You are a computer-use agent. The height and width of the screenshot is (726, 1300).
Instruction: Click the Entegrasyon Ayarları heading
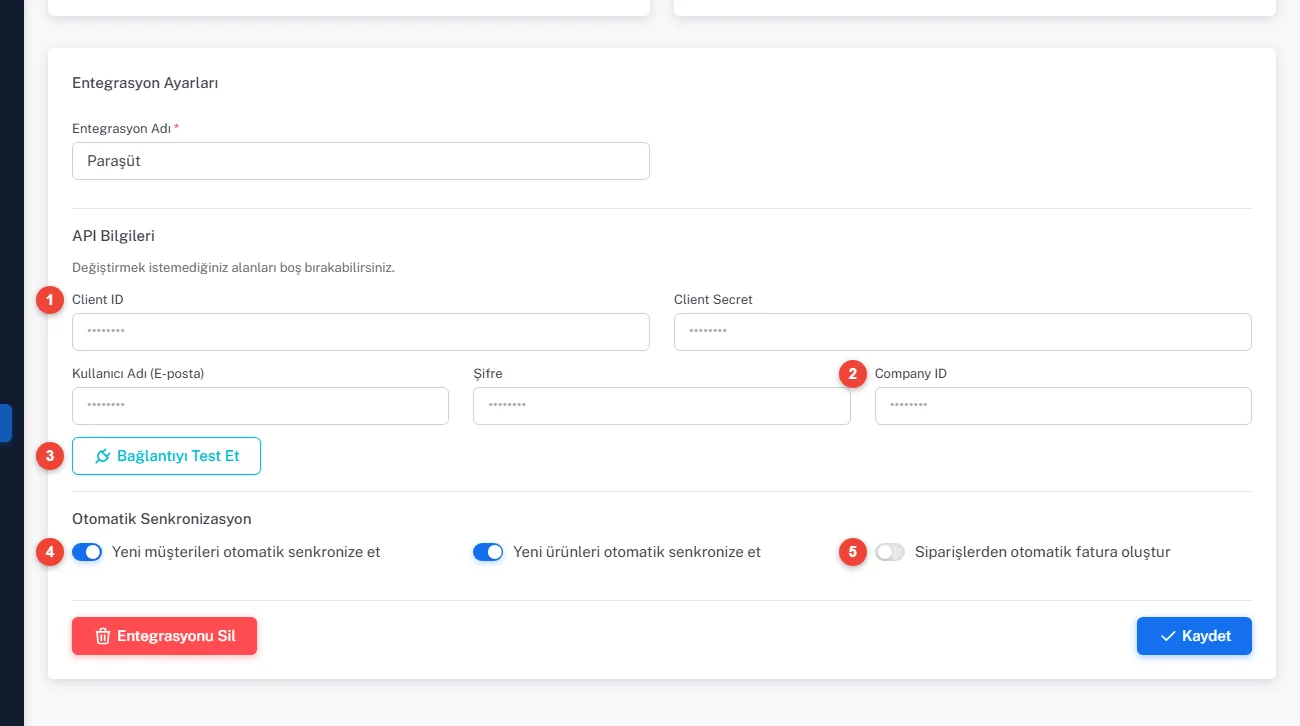[145, 83]
